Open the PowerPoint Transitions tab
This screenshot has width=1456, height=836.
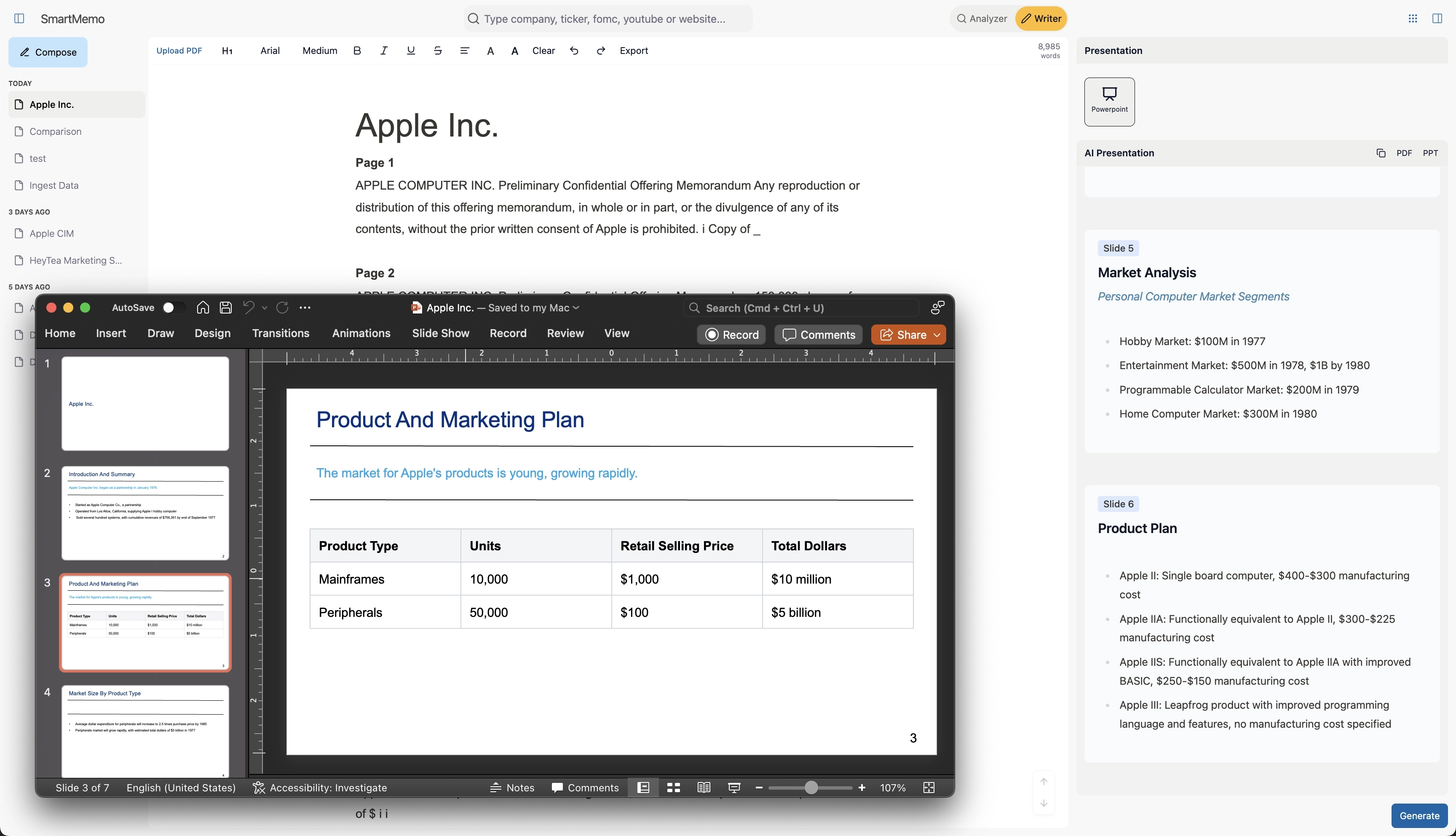[281, 333]
